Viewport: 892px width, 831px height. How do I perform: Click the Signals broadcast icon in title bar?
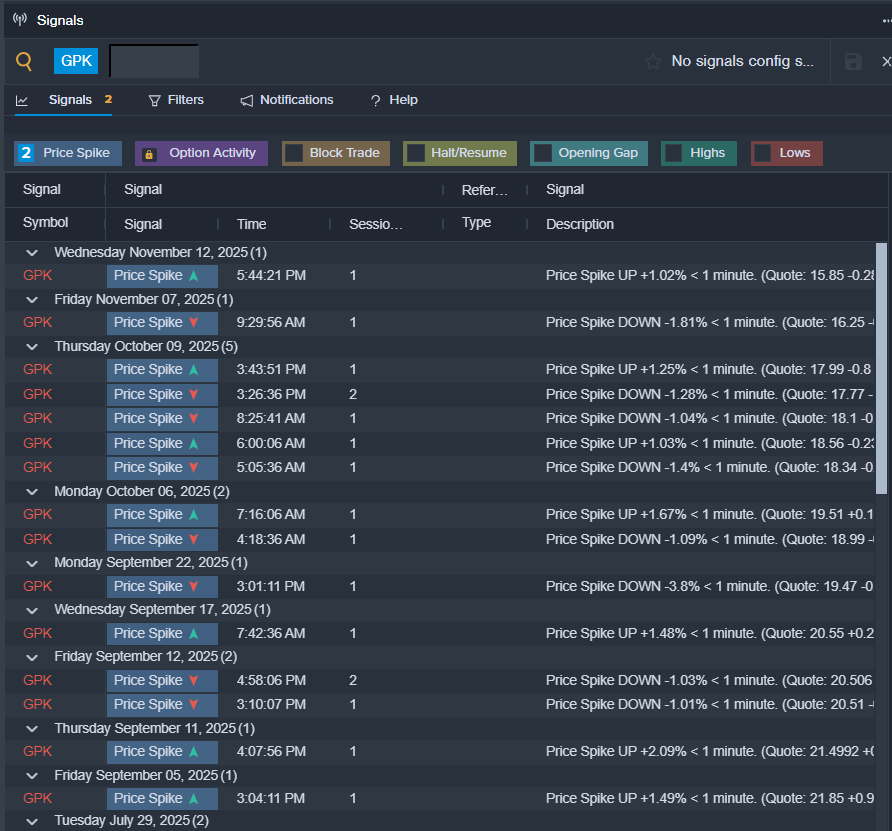20,20
